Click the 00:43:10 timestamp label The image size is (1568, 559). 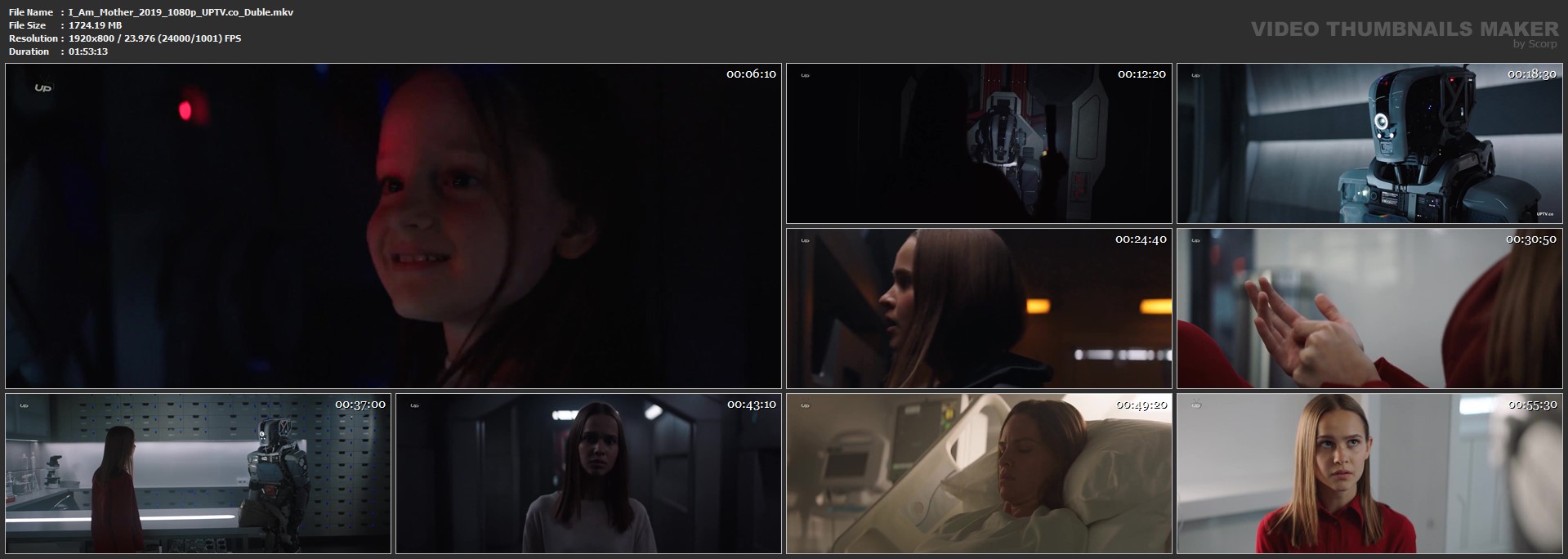coord(751,405)
